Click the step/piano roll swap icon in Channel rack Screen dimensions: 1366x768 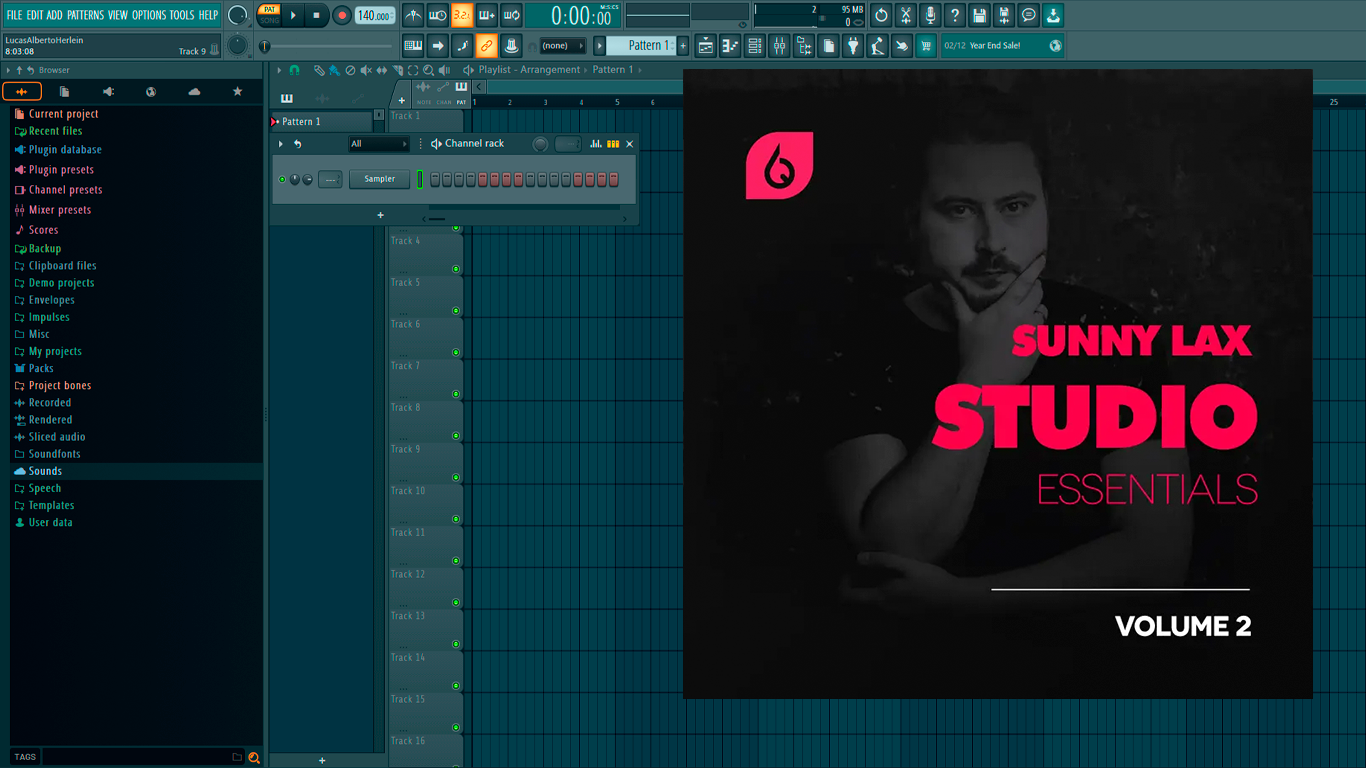[613, 144]
